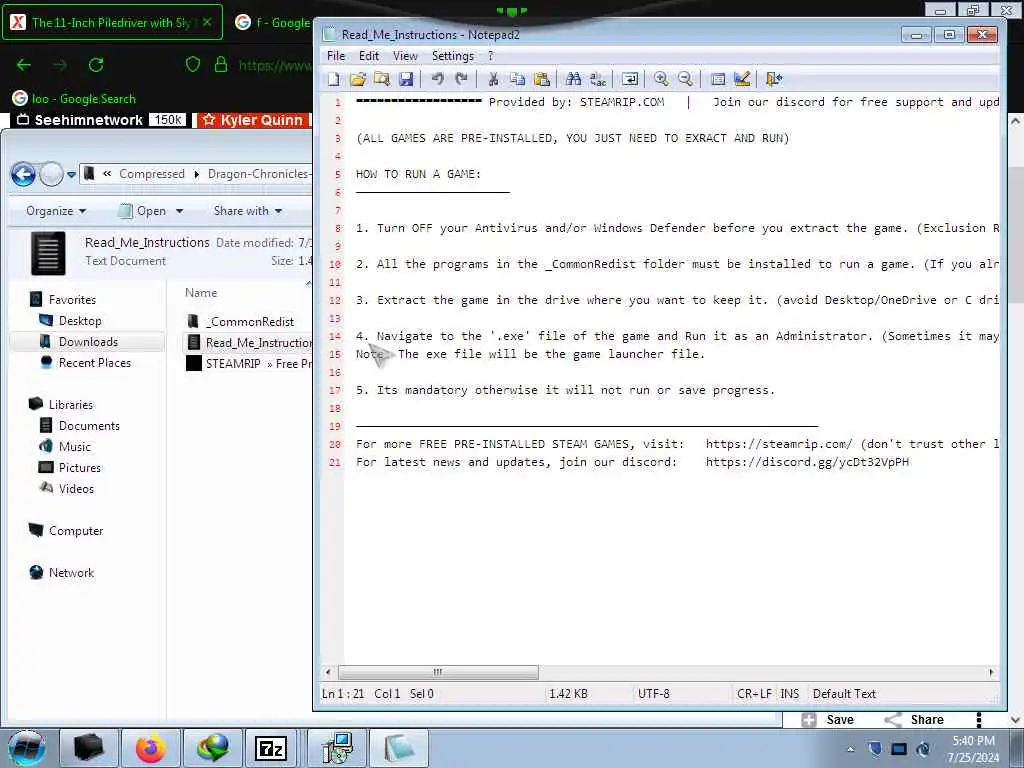Open Firefox from the taskbar
Viewport: 1024px width, 768px height.
[x=151, y=748]
